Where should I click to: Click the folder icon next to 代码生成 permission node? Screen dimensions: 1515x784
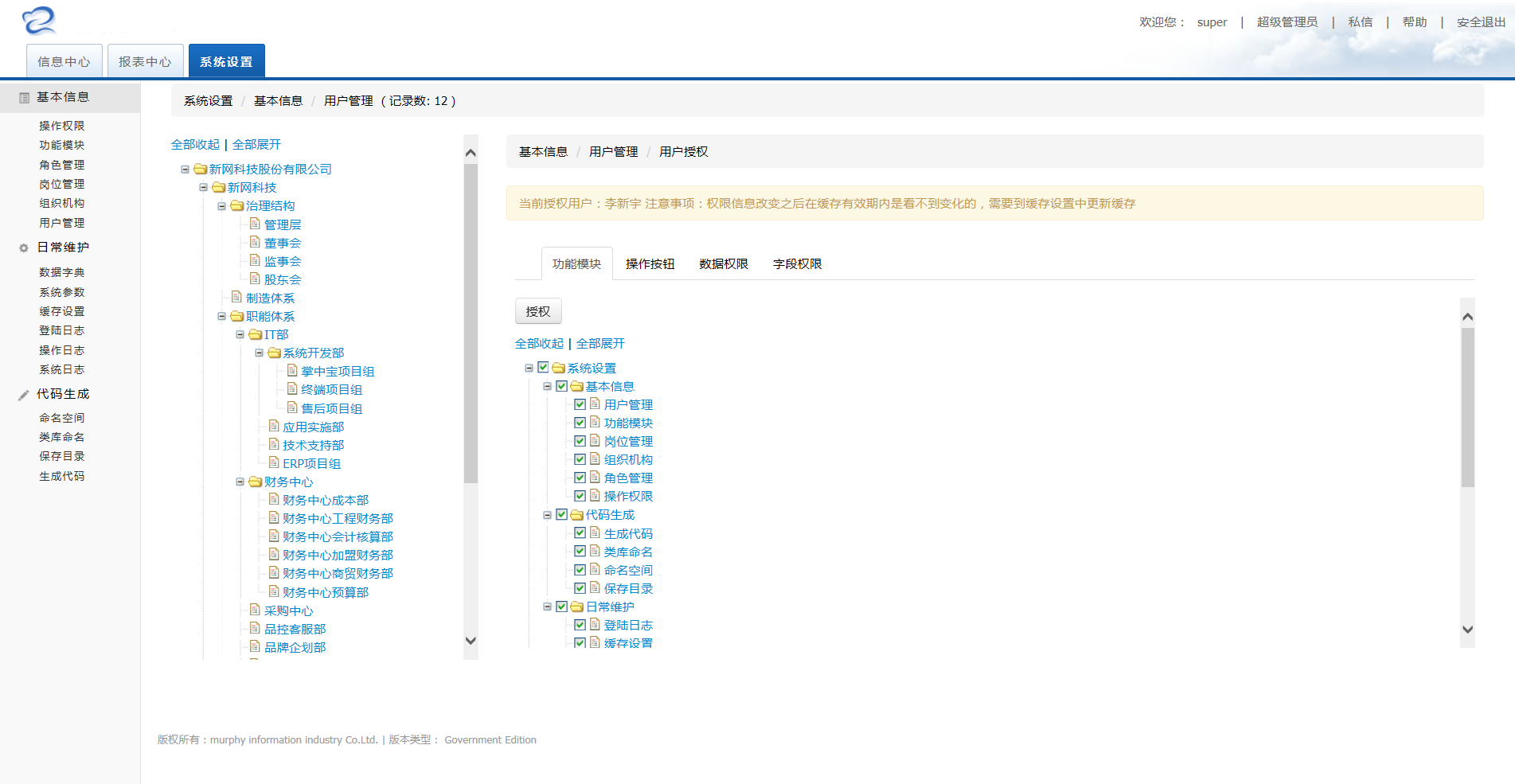pyautogui.click(x=577, y=515)
